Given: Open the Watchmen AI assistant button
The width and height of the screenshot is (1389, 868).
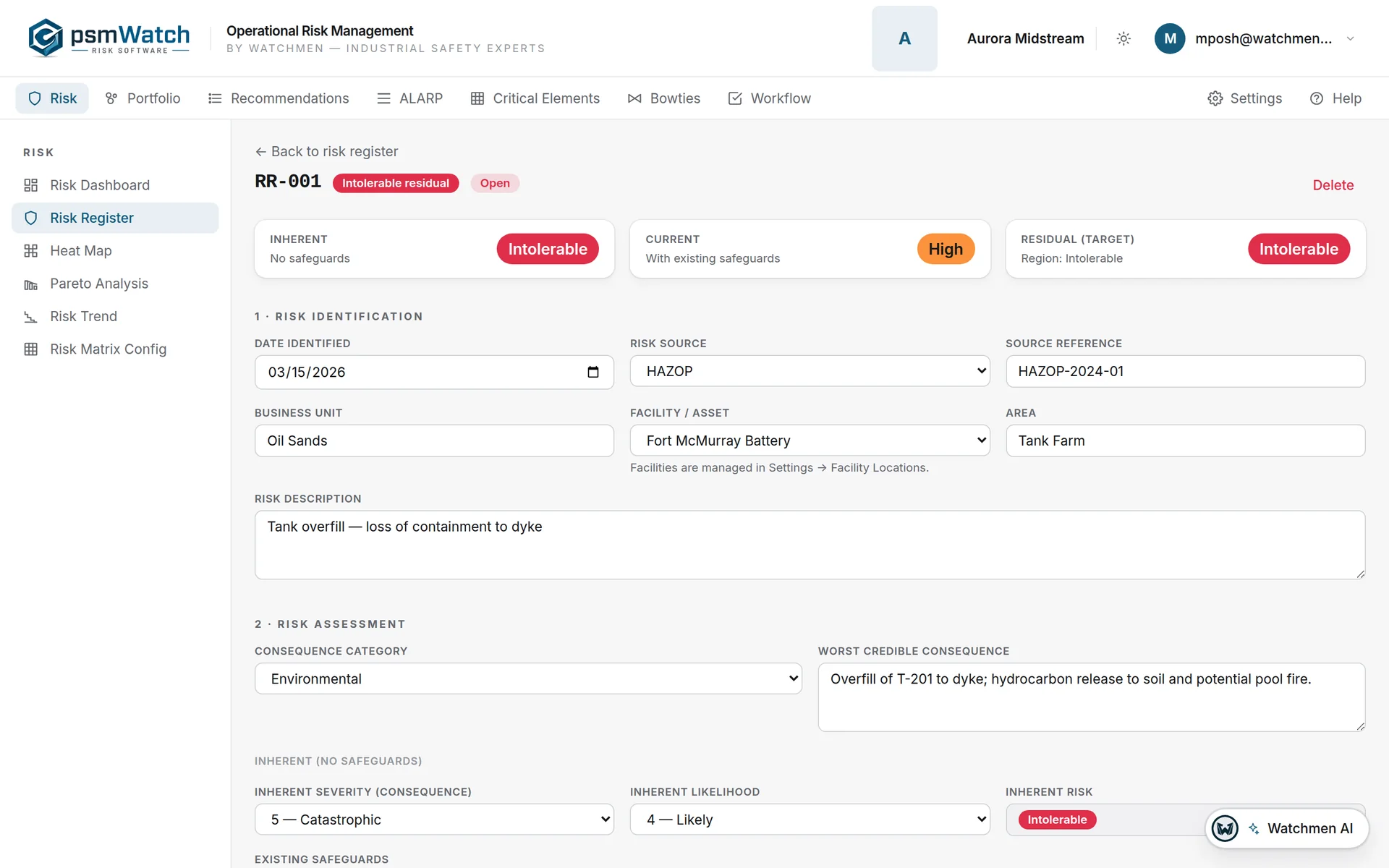Looking at the screenshot, I should click(x=1286, y=828).
